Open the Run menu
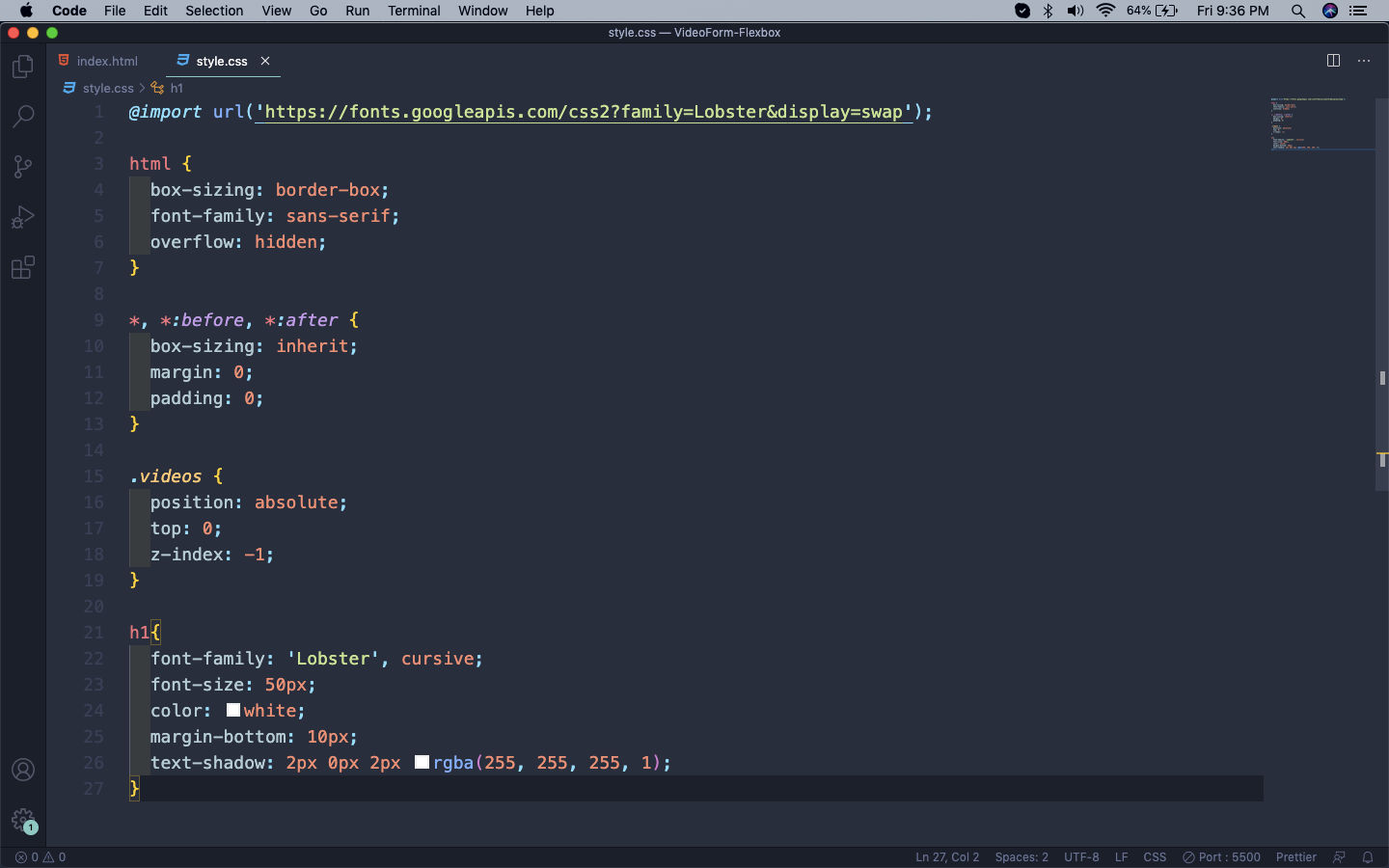This screenshot has width=1389, height=868. pyautogui.click(x=357, y=11)
